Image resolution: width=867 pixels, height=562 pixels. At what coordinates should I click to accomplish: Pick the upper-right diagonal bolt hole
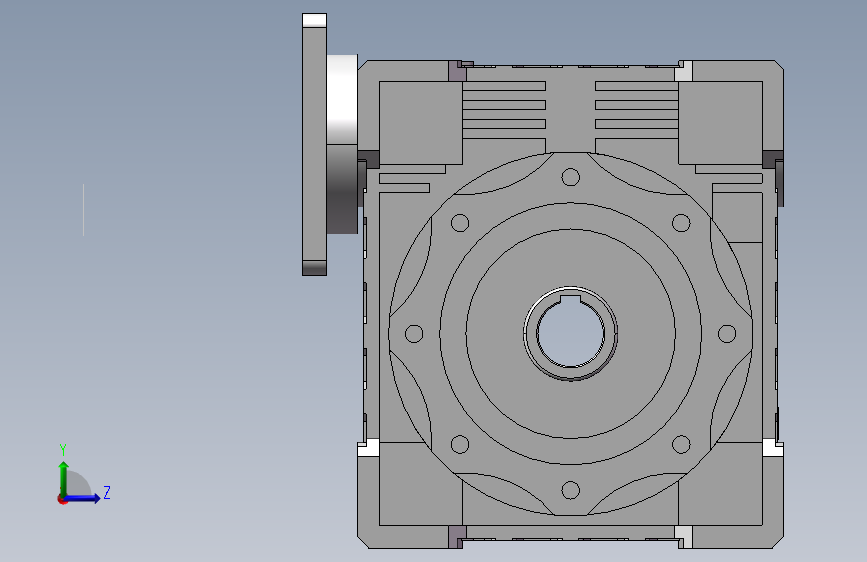coord(681,223)
